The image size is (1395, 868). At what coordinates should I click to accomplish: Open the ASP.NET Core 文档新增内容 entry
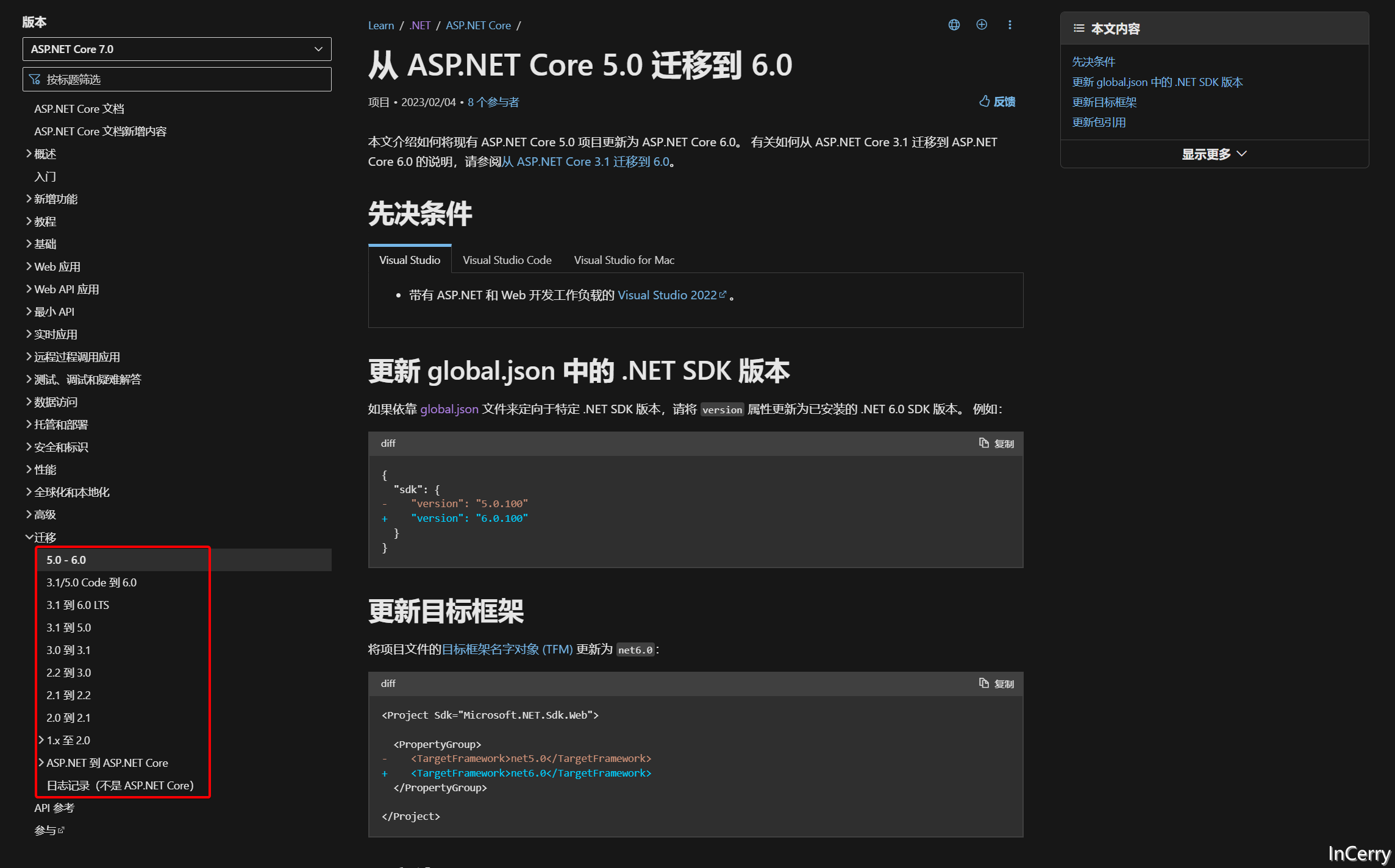coord(101,131)
